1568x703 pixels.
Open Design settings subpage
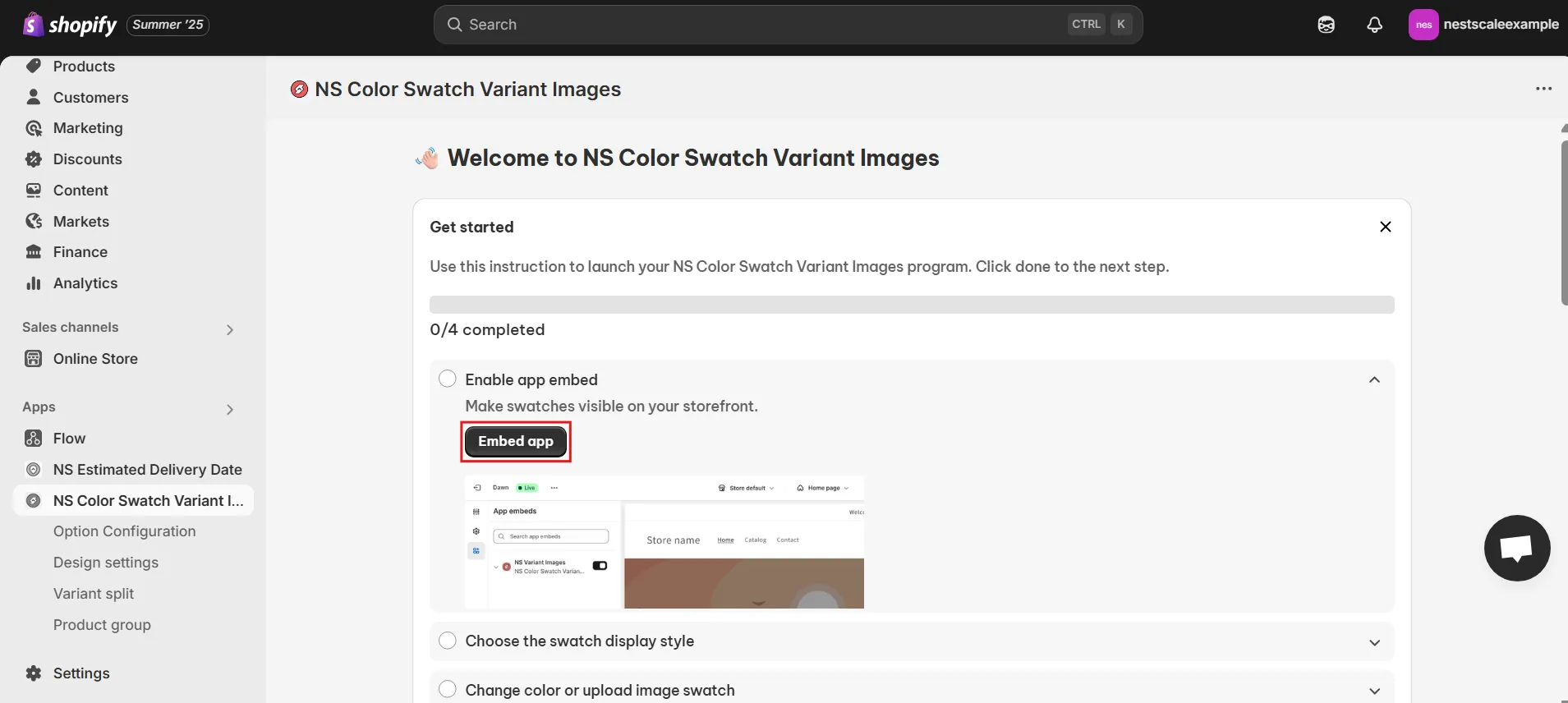click(106, 563)
